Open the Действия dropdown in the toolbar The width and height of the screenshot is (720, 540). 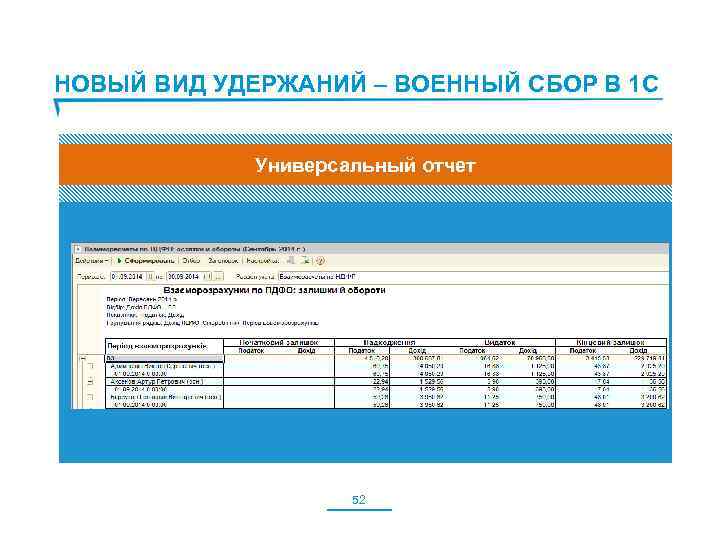point(92,260)
